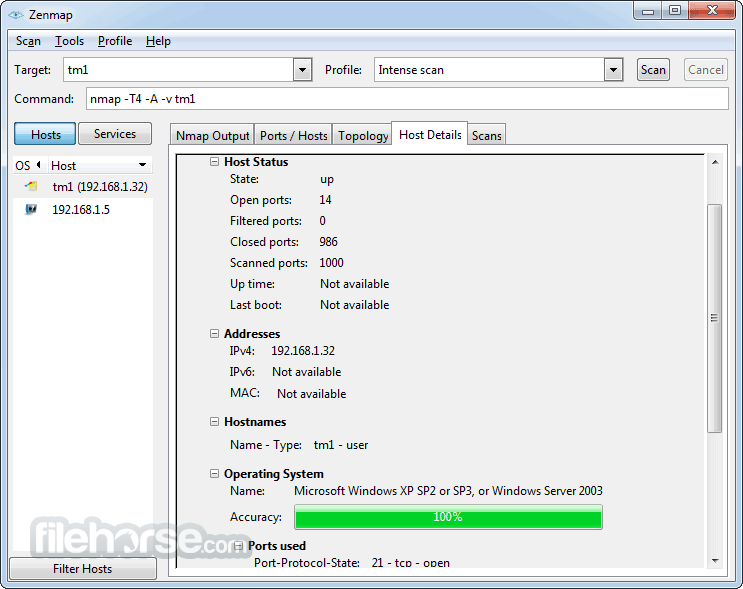Collapse the Operating System section
The image size is (743, 589).
[x=214, y=473]
